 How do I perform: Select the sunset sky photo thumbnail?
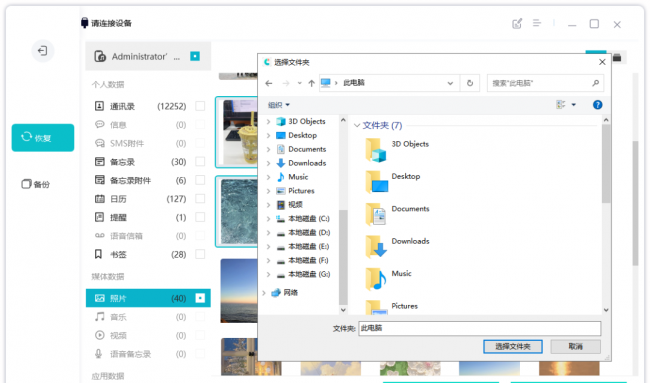239,291
